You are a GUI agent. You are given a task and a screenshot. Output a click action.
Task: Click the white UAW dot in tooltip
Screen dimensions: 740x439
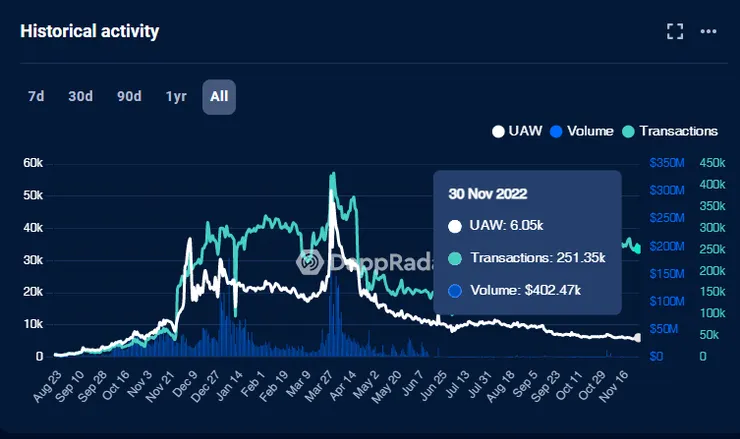[456, 226]
